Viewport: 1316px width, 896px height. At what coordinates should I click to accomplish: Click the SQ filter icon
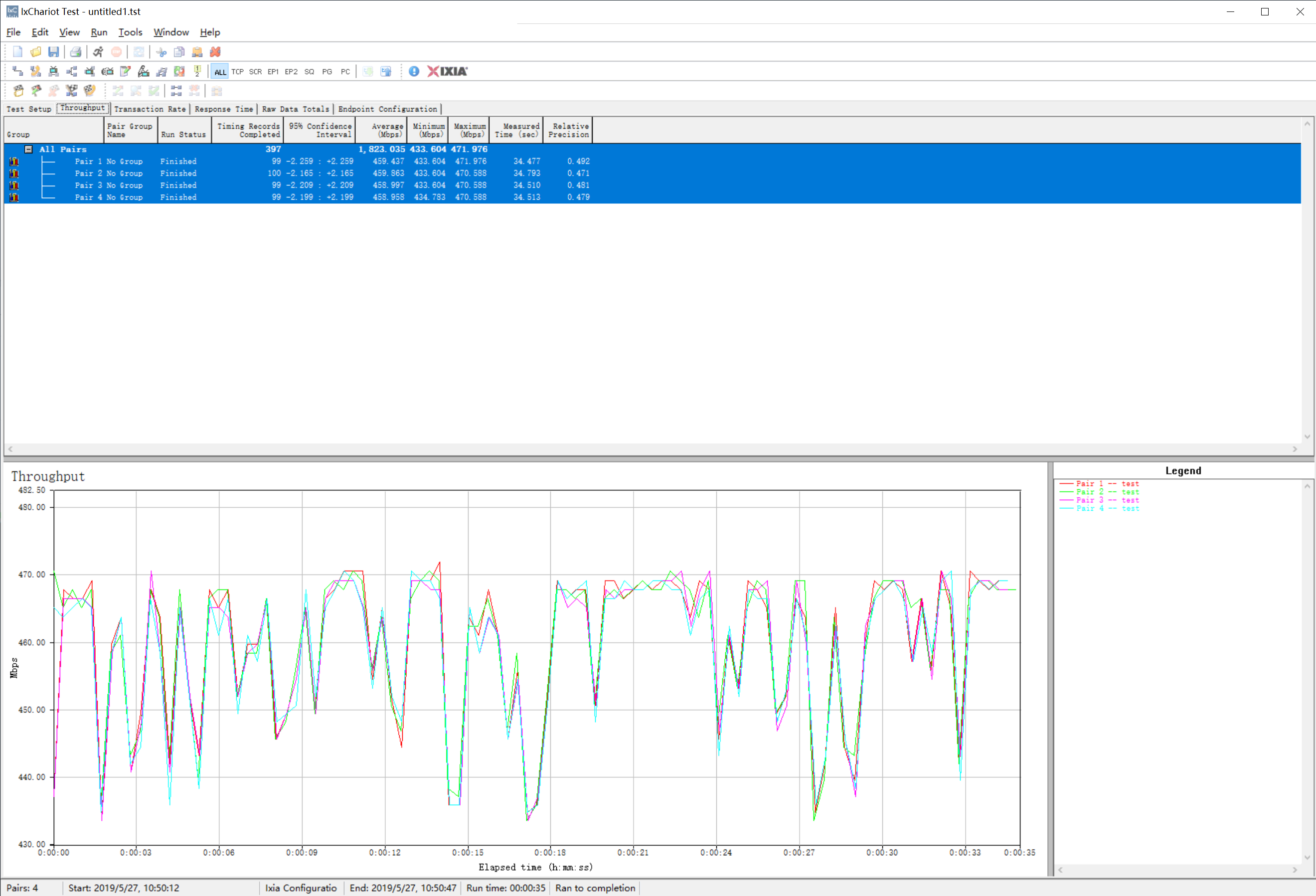(310, 70)
